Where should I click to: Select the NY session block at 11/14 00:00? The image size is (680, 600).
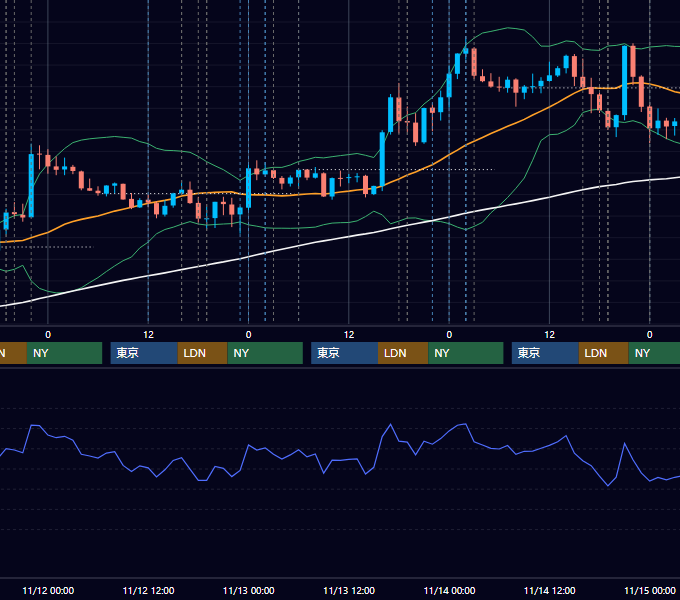point(466,353)
